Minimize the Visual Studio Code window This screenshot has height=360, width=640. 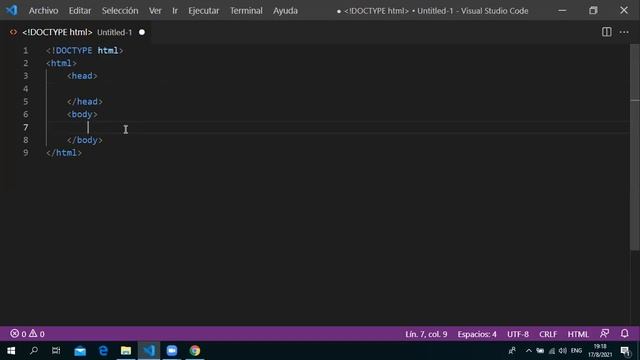tap(562, 10)
